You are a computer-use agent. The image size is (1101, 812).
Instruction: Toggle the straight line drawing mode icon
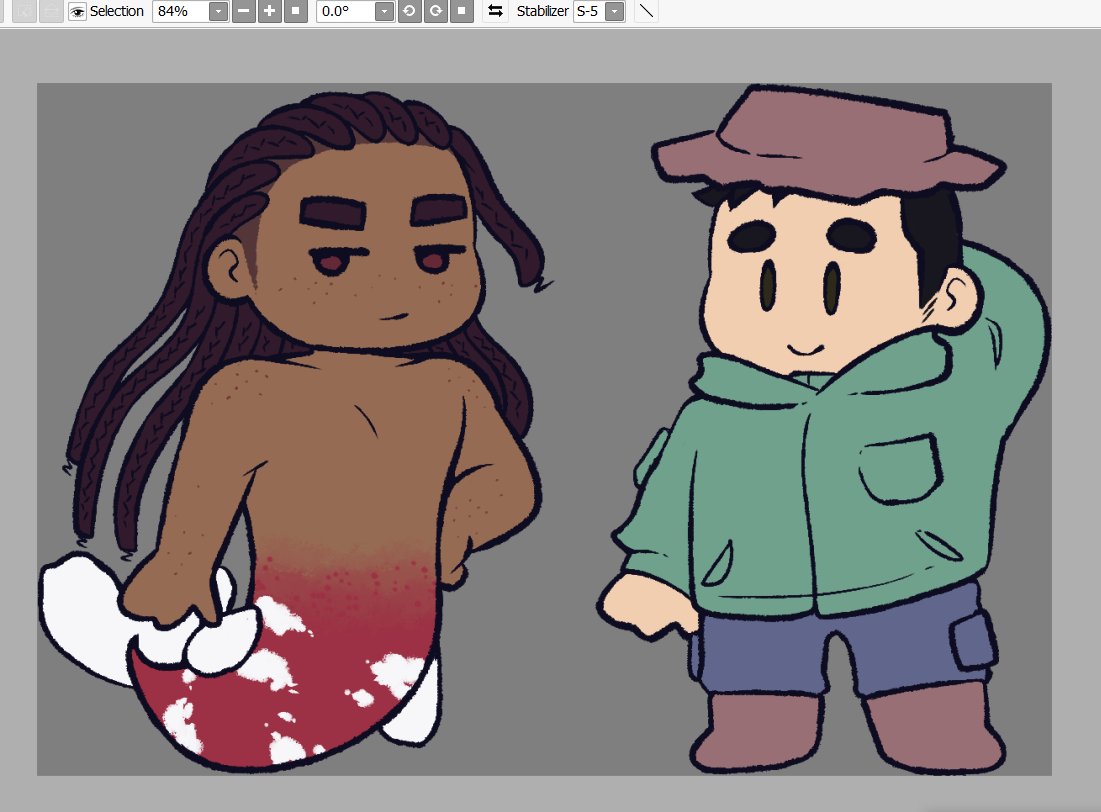646,11
